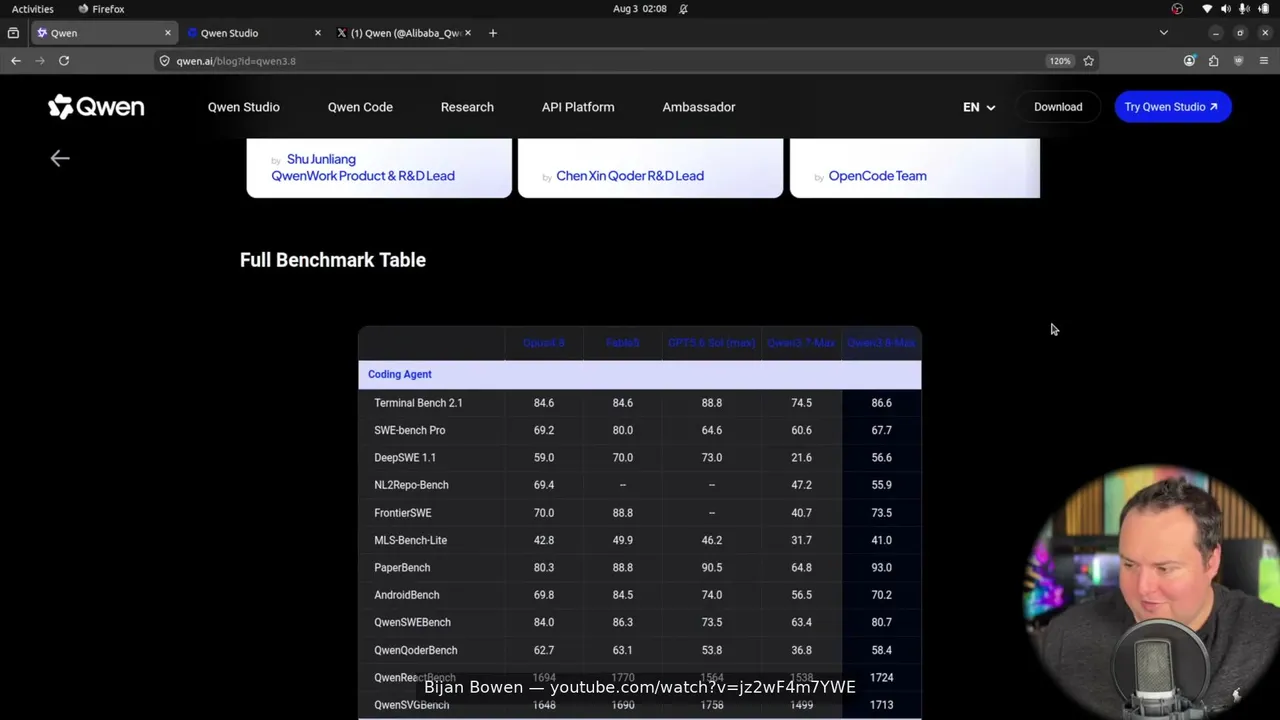
Task: Click the Opus4.8 column header
Action: [x=544, y=343]
